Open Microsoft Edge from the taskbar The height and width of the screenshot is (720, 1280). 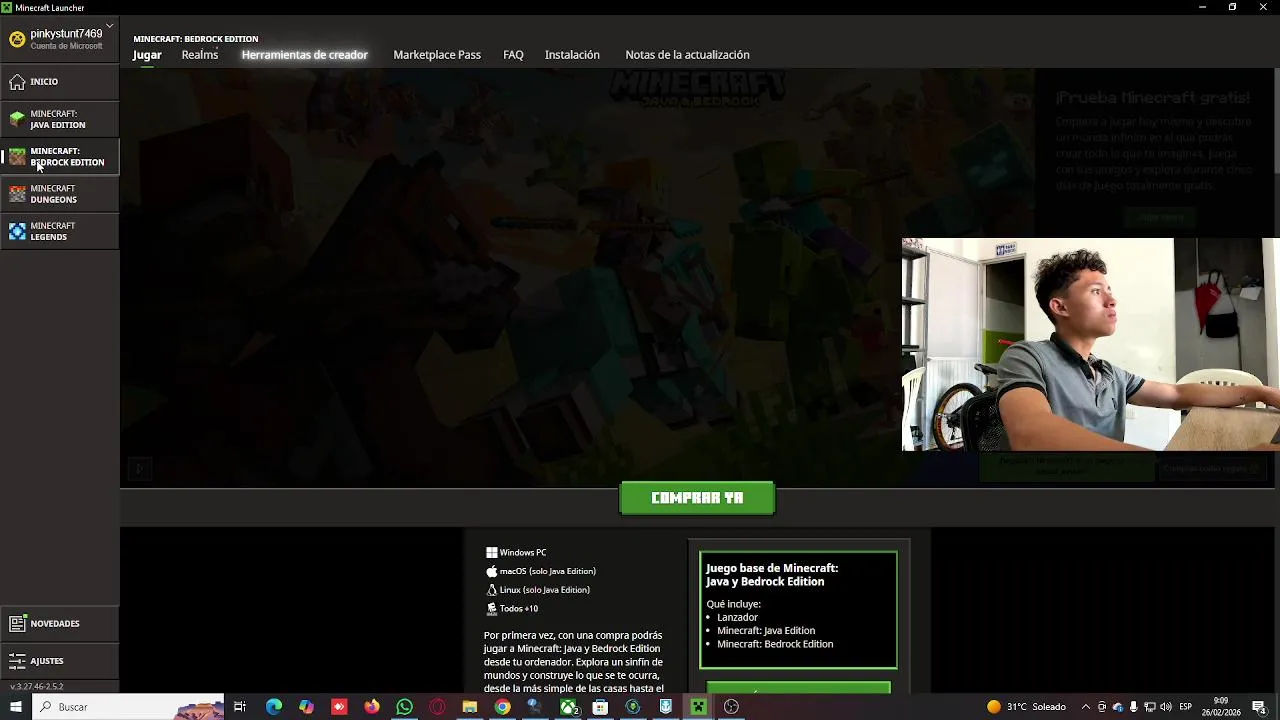274,707
